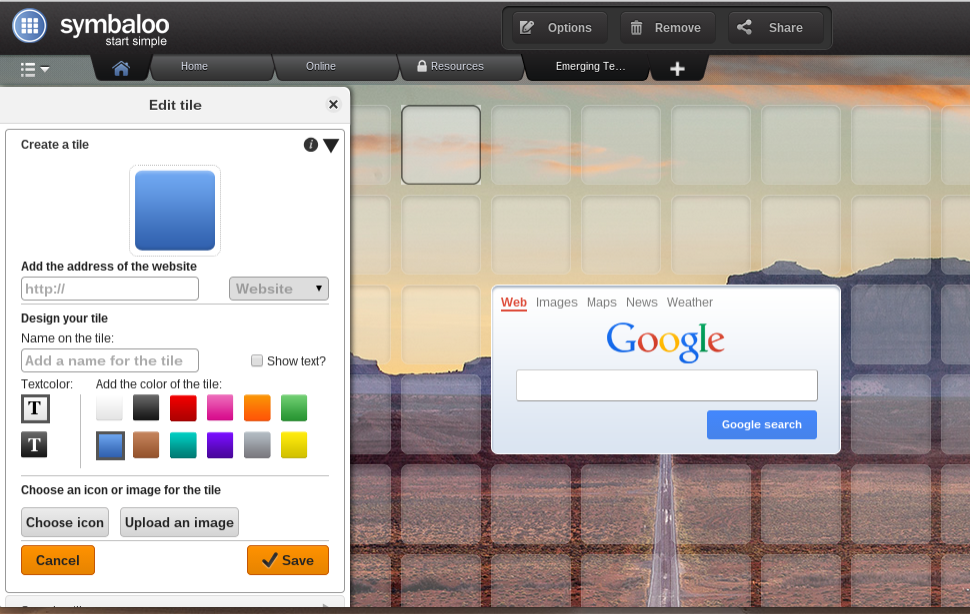970x614 pixels.
Task: Pick the brown tile color
Action: coord(146,445)
